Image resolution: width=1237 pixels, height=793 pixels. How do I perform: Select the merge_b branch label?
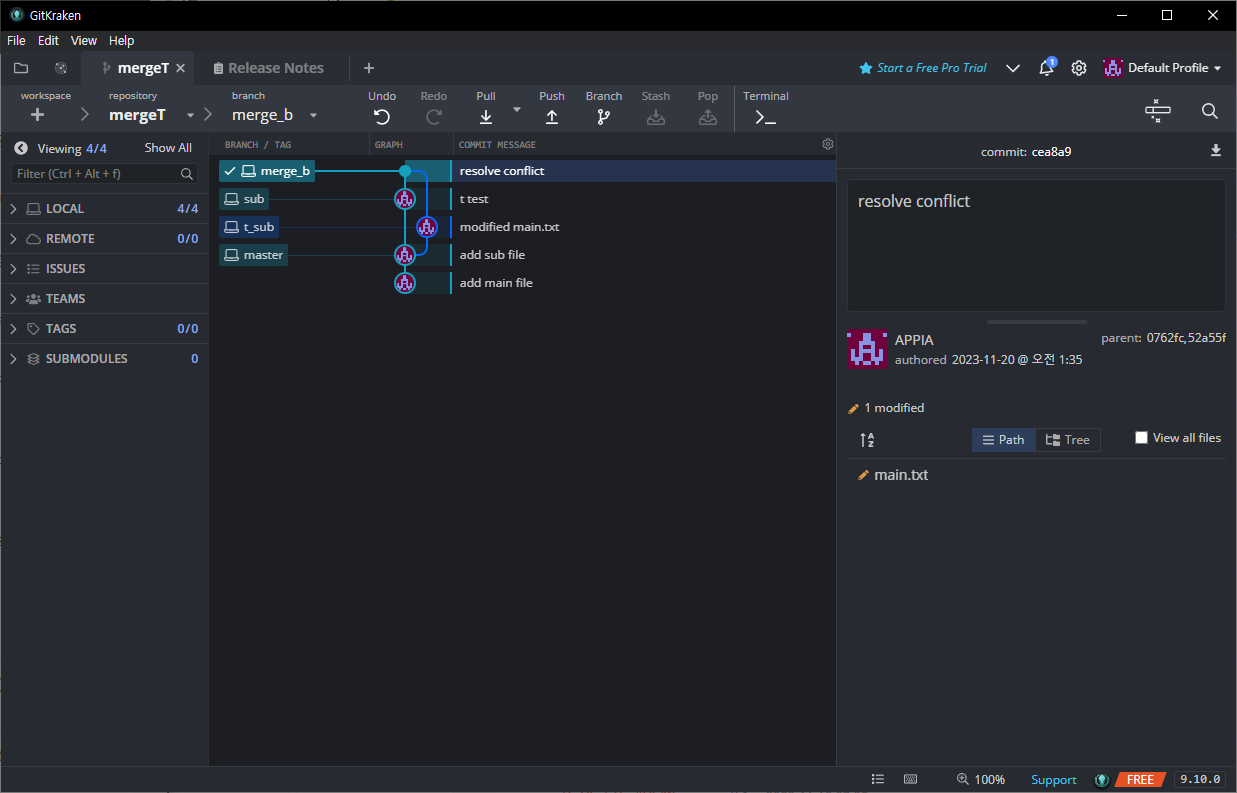click(267, 171)
